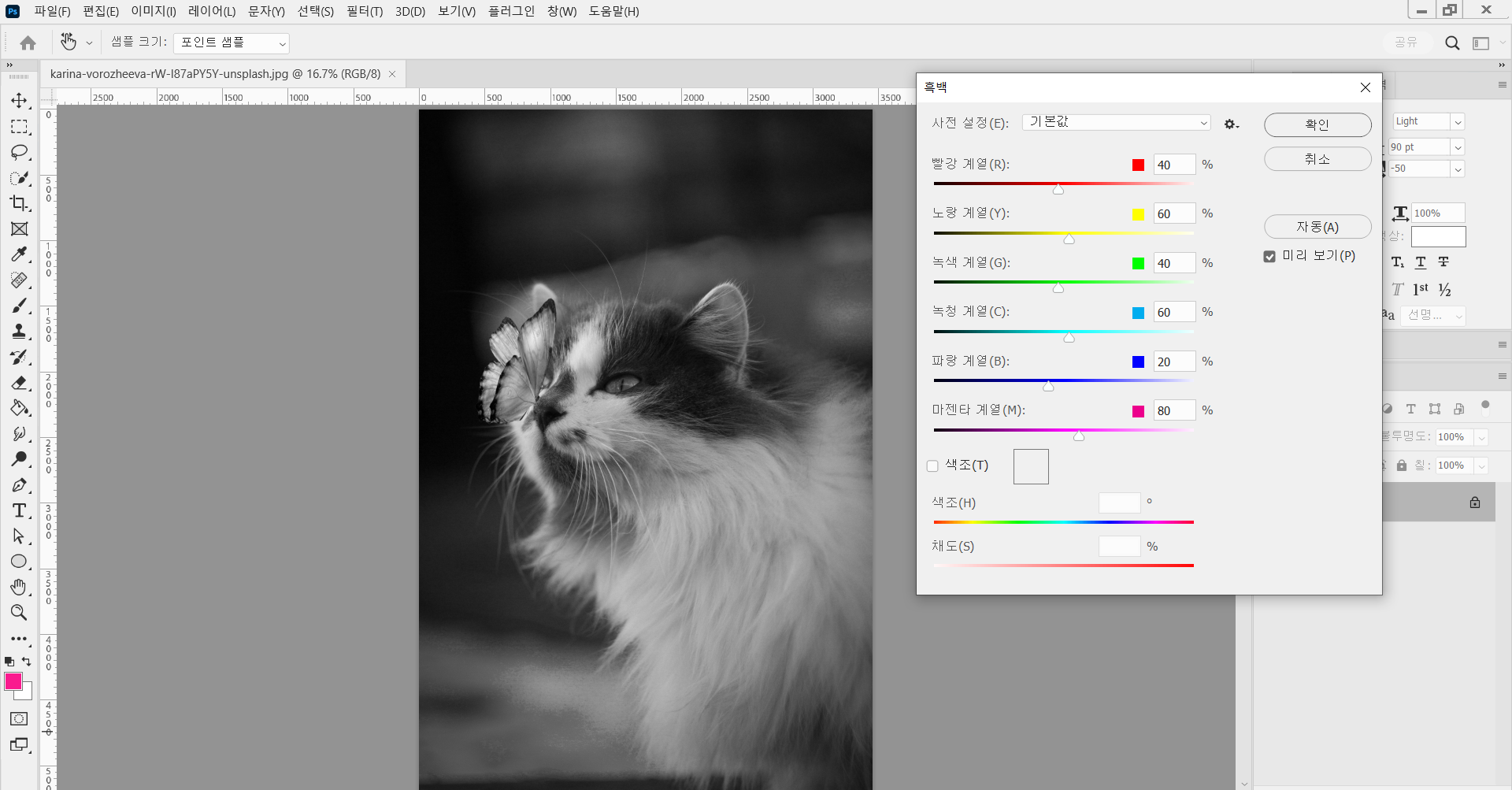Toggle Quick Mask mode

click(19, 719)
